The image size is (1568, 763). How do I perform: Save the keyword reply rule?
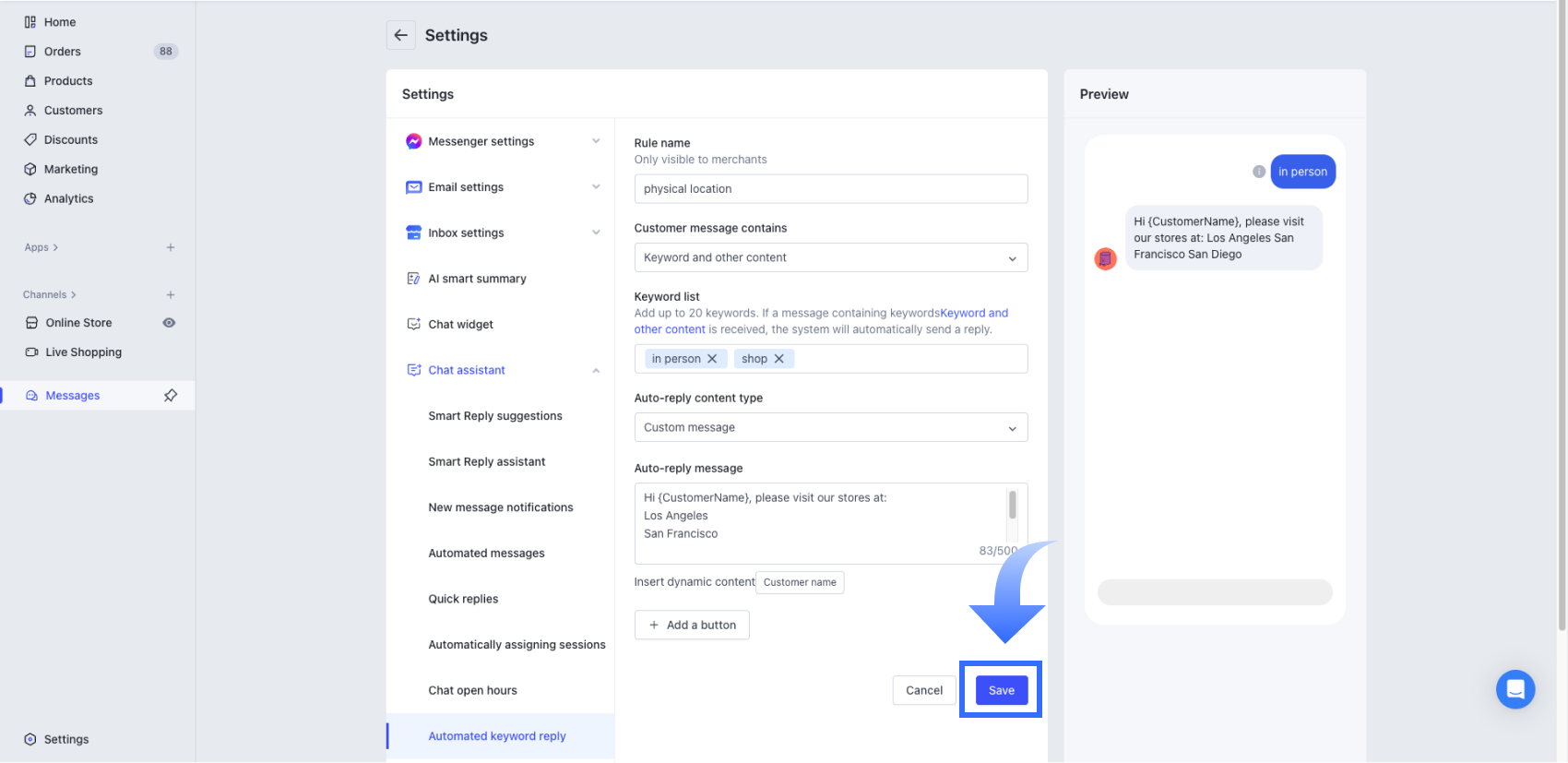[x=1001, y=690]
